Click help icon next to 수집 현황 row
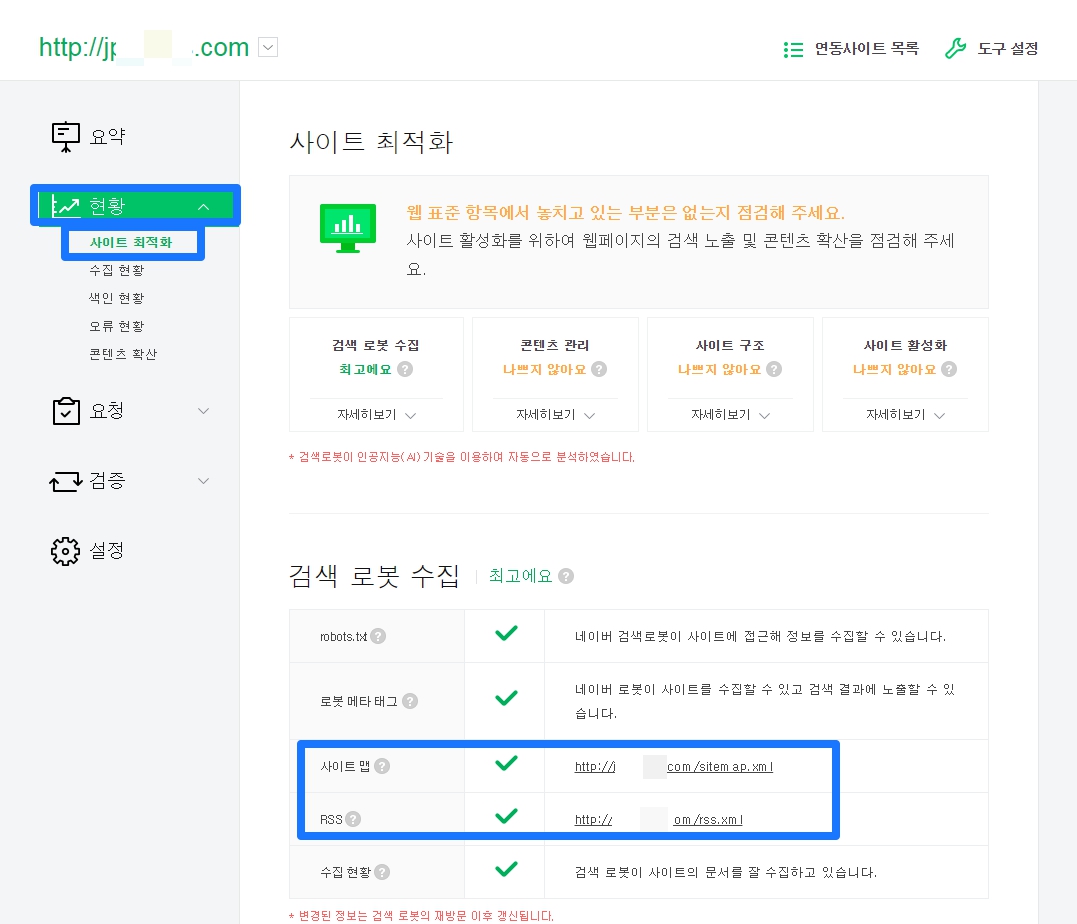The width and height of the screenshot is (1077, 924). tap(382, 872)
